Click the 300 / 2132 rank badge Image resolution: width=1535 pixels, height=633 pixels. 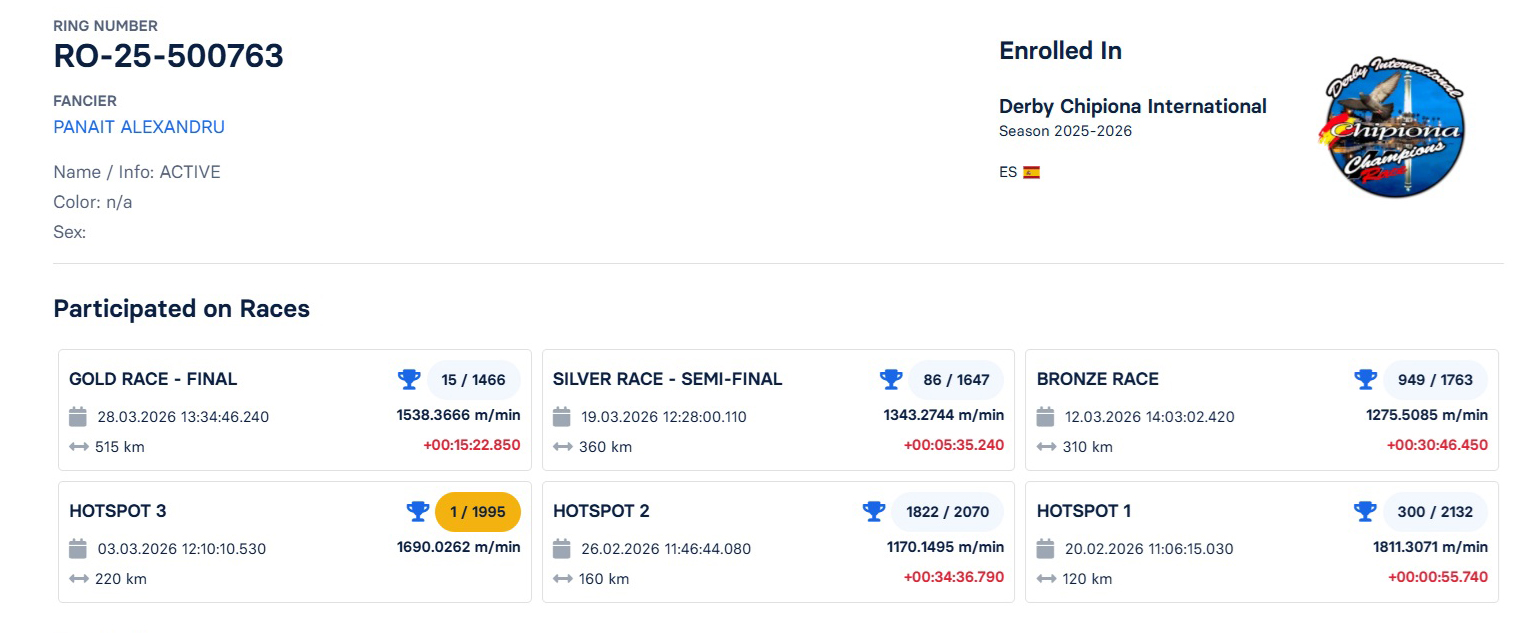pos(1435,511)
